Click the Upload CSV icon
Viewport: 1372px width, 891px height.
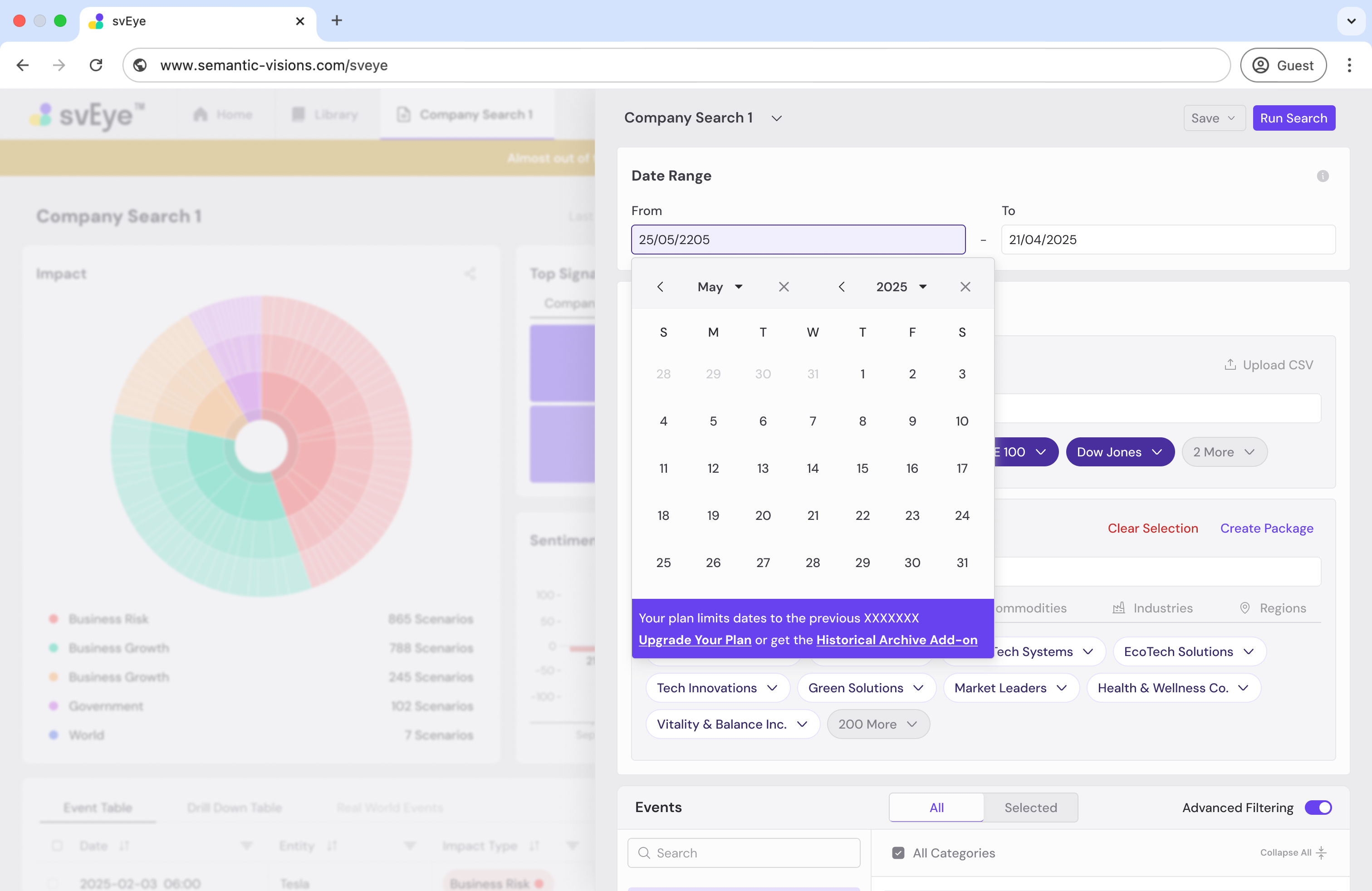tap(1230, 364)
